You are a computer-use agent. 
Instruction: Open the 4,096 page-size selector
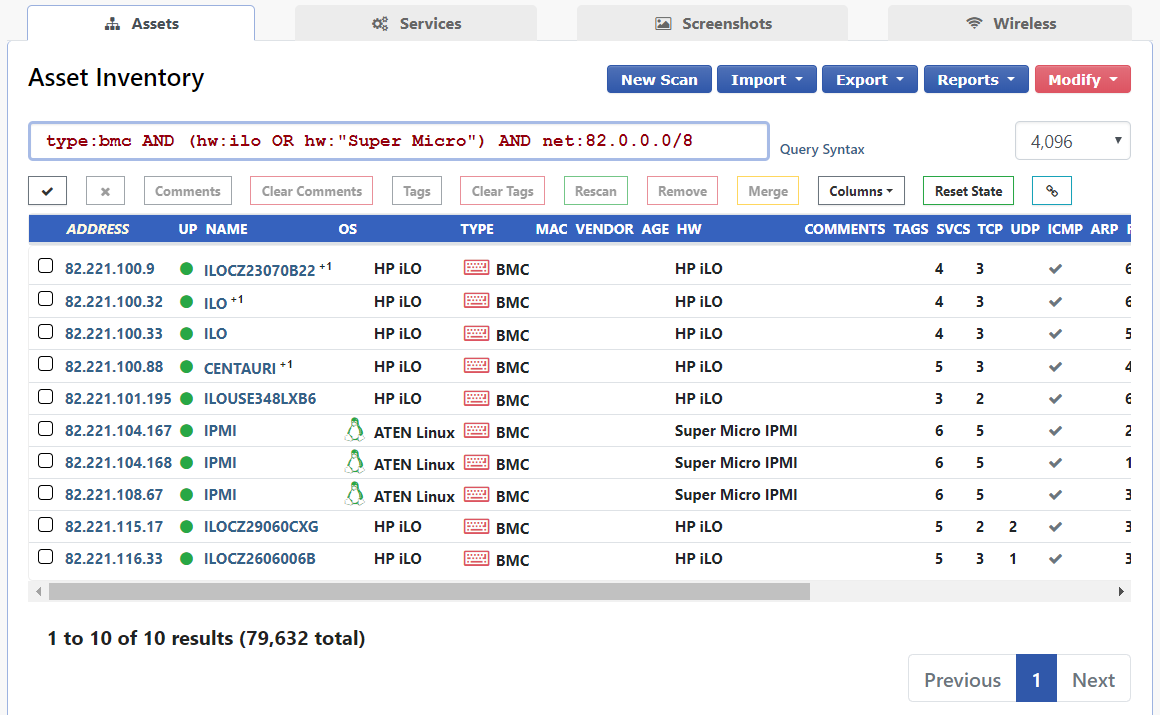click(1072, 141)
